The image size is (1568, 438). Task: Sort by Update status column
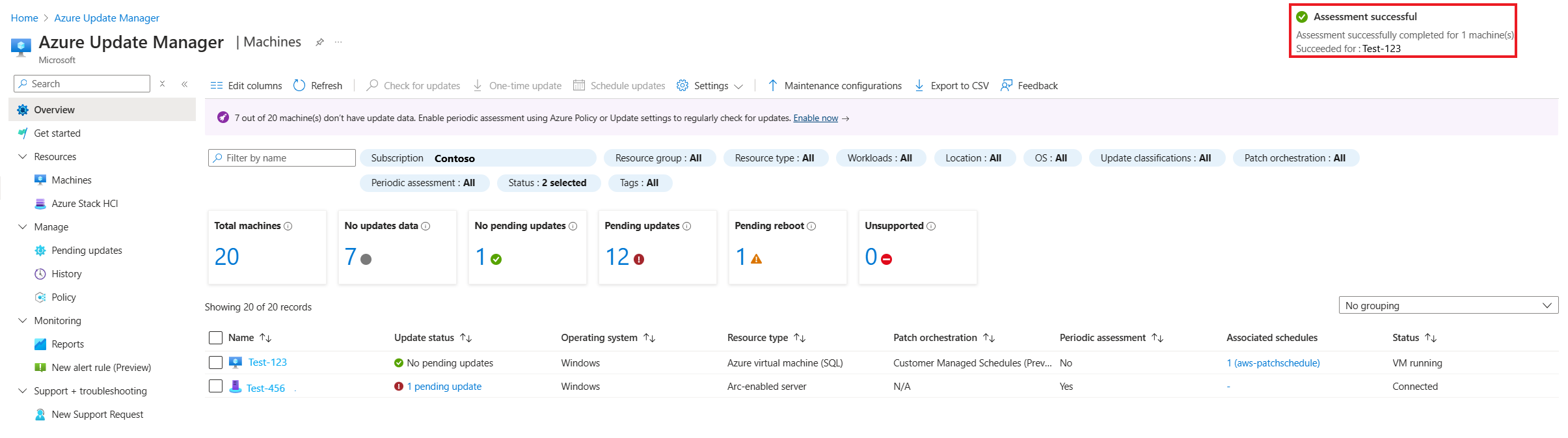433,338
